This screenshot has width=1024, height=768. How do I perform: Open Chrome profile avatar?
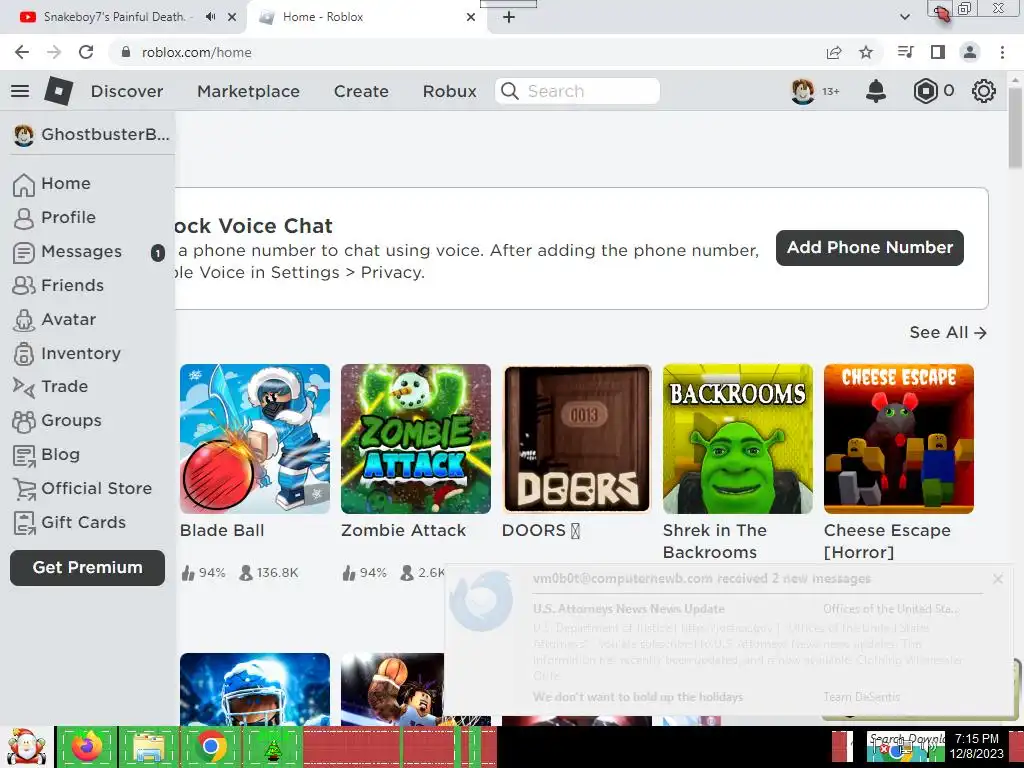970,52
